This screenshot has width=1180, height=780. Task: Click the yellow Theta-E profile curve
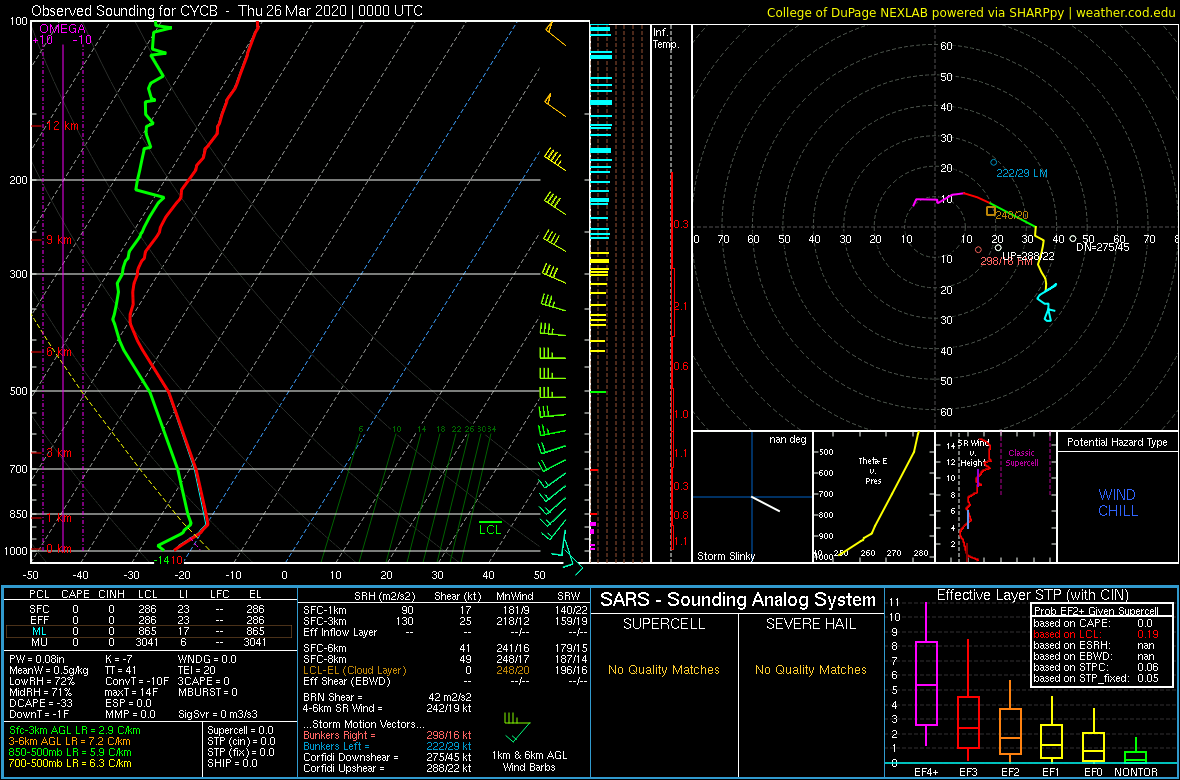point(880,493)
